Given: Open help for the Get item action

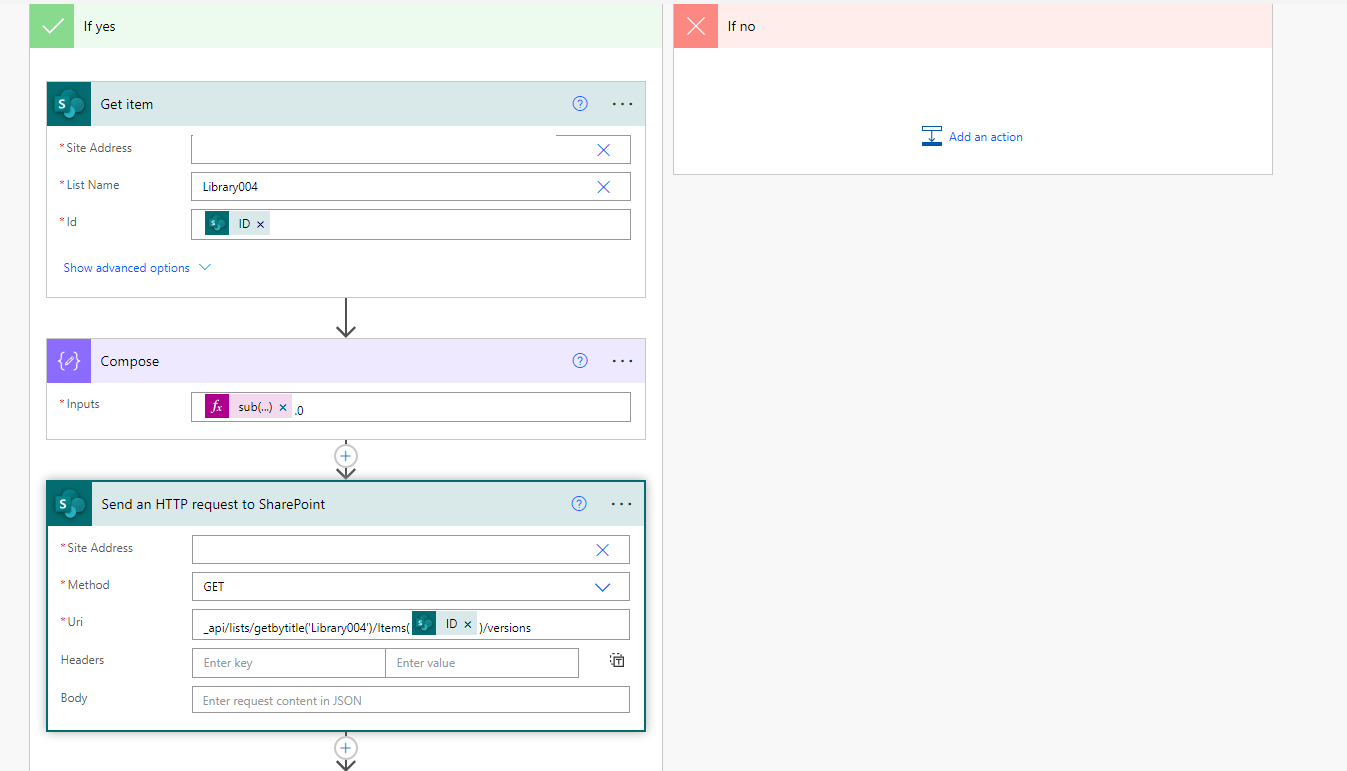Looking at the screenshot, I should pyautogui.click(x=580, y=104).
